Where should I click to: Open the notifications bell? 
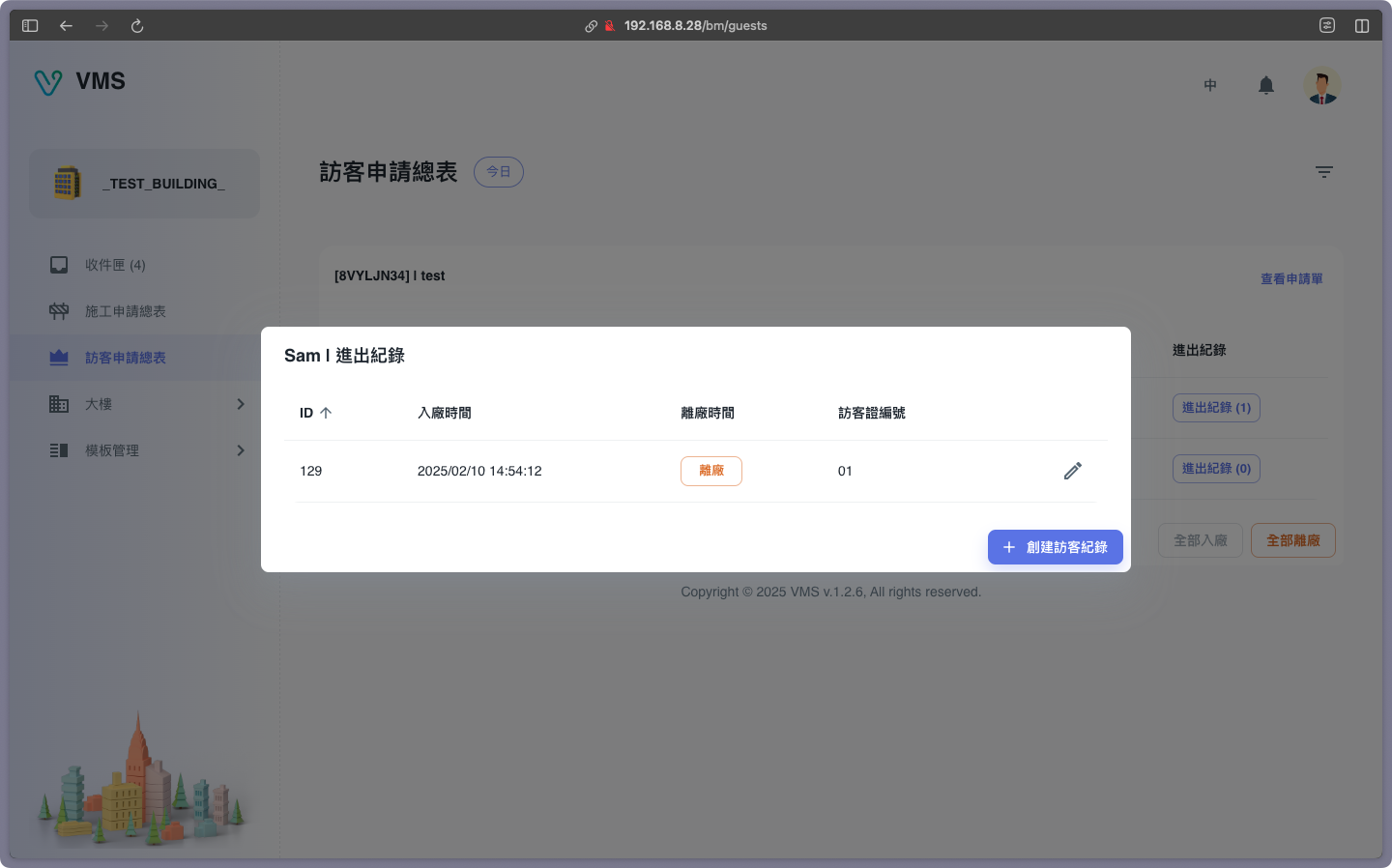1265,85
